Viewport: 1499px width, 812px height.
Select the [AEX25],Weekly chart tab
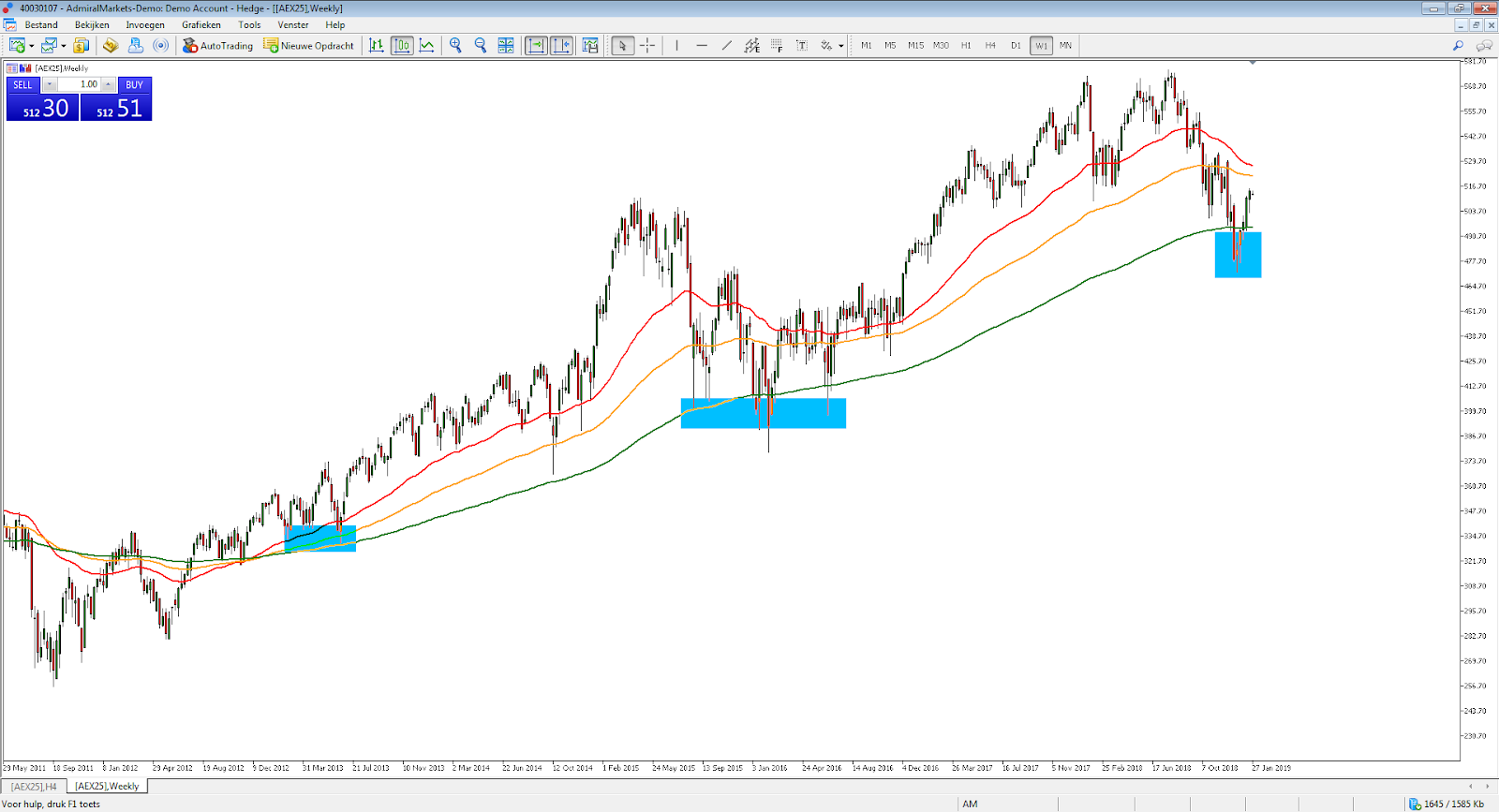[x=107, y=787]
